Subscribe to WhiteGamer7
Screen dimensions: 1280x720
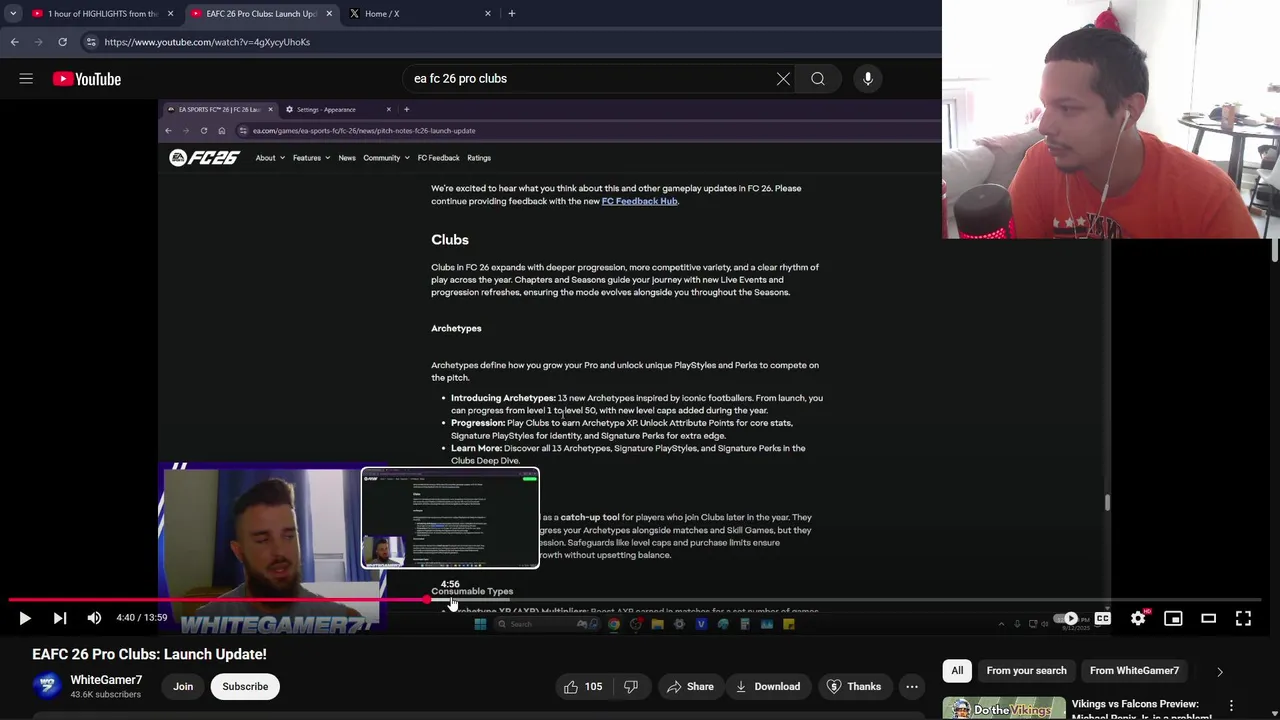(x=245, y=687)
